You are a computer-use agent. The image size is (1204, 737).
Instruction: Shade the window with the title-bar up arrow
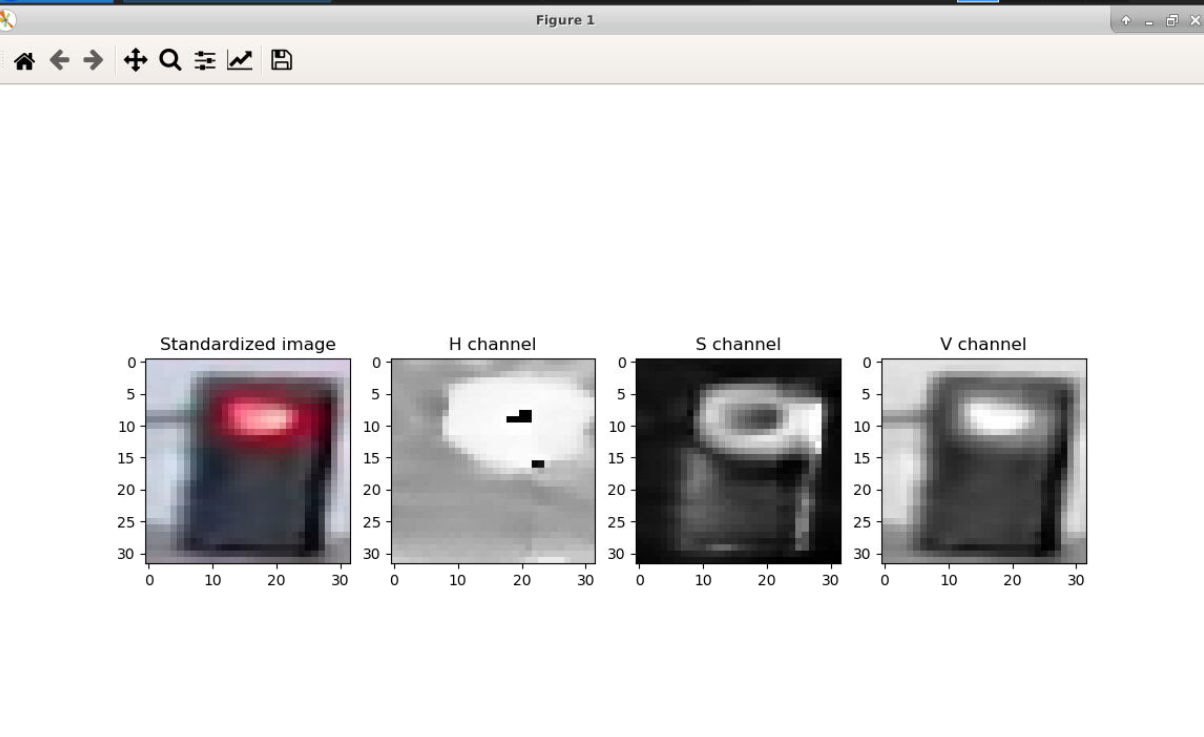(1125, 21)
